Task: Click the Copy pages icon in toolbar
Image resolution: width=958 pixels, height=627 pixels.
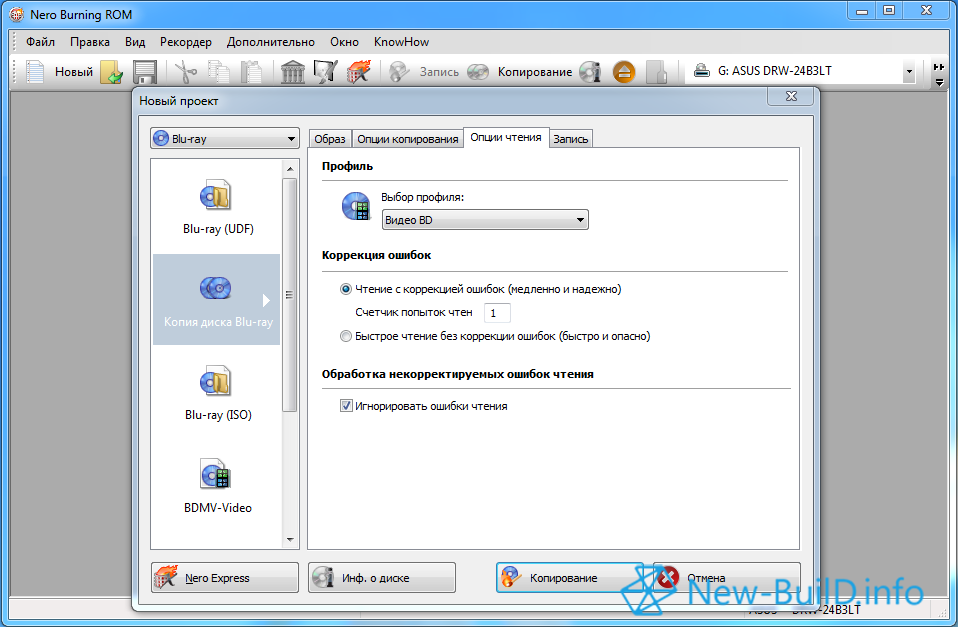Action: click(x=218, y=72)
